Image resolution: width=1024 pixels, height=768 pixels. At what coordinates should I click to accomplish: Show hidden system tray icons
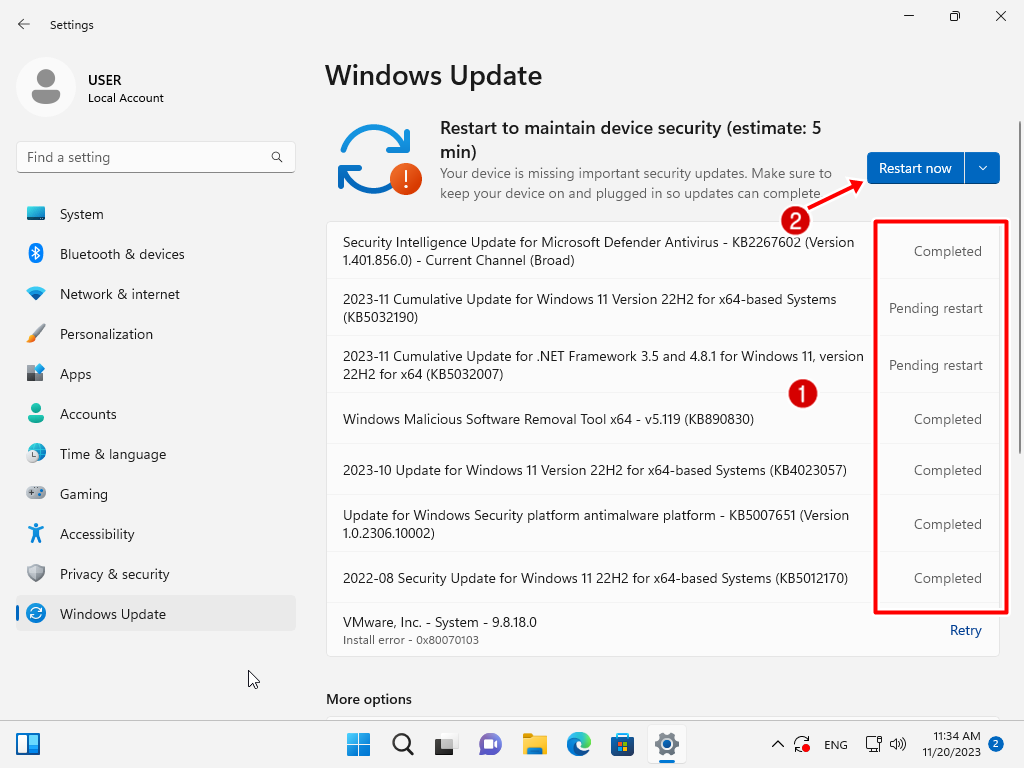[x=777, y=744]
